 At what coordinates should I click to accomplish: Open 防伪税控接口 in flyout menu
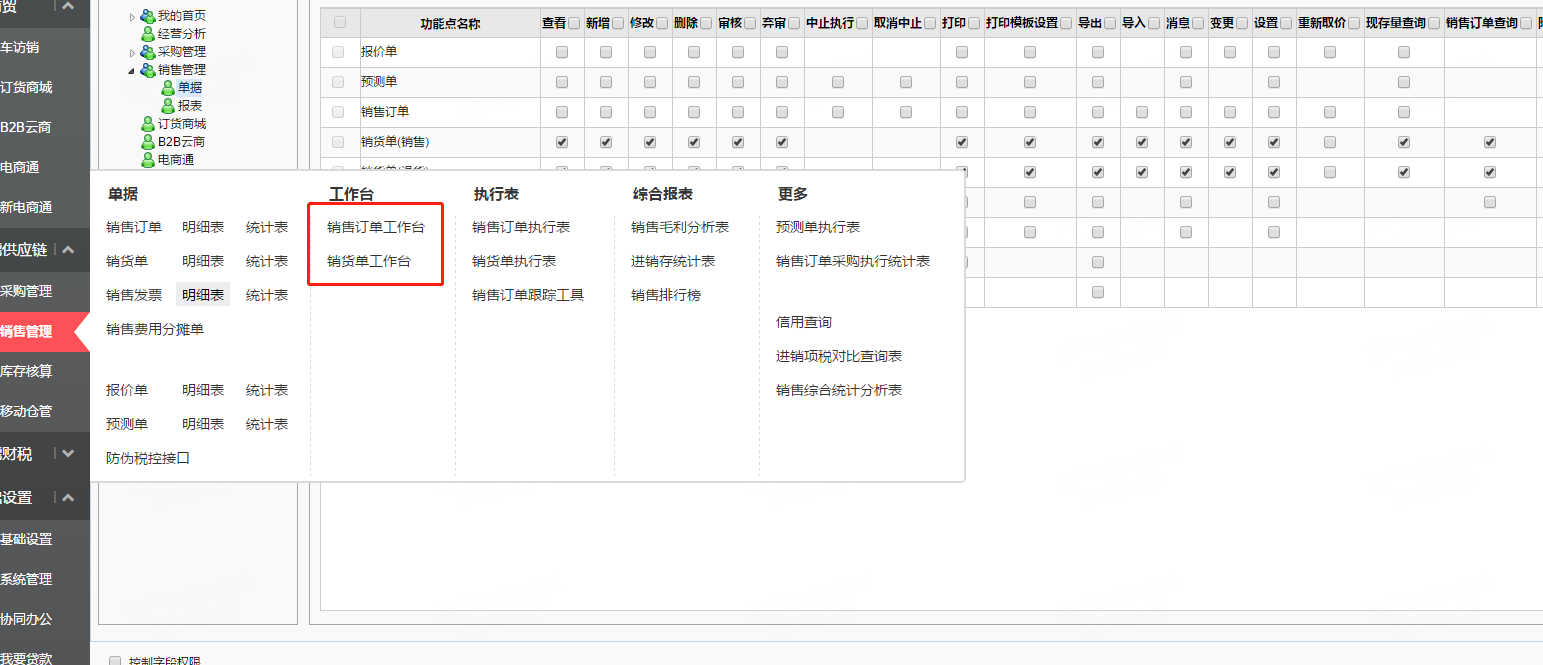coord(148,458)
